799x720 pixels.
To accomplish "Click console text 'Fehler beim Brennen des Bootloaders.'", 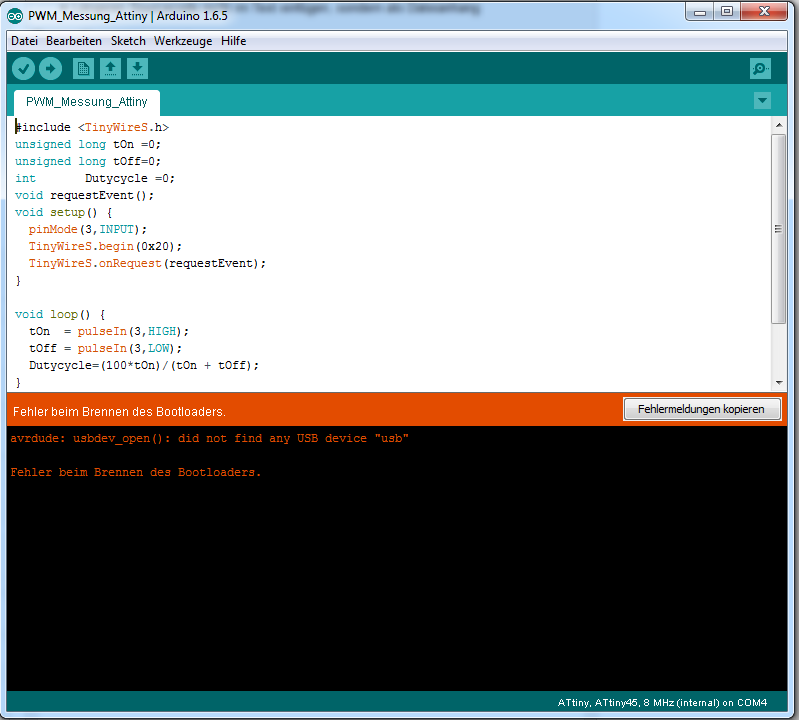I will 136,472.
